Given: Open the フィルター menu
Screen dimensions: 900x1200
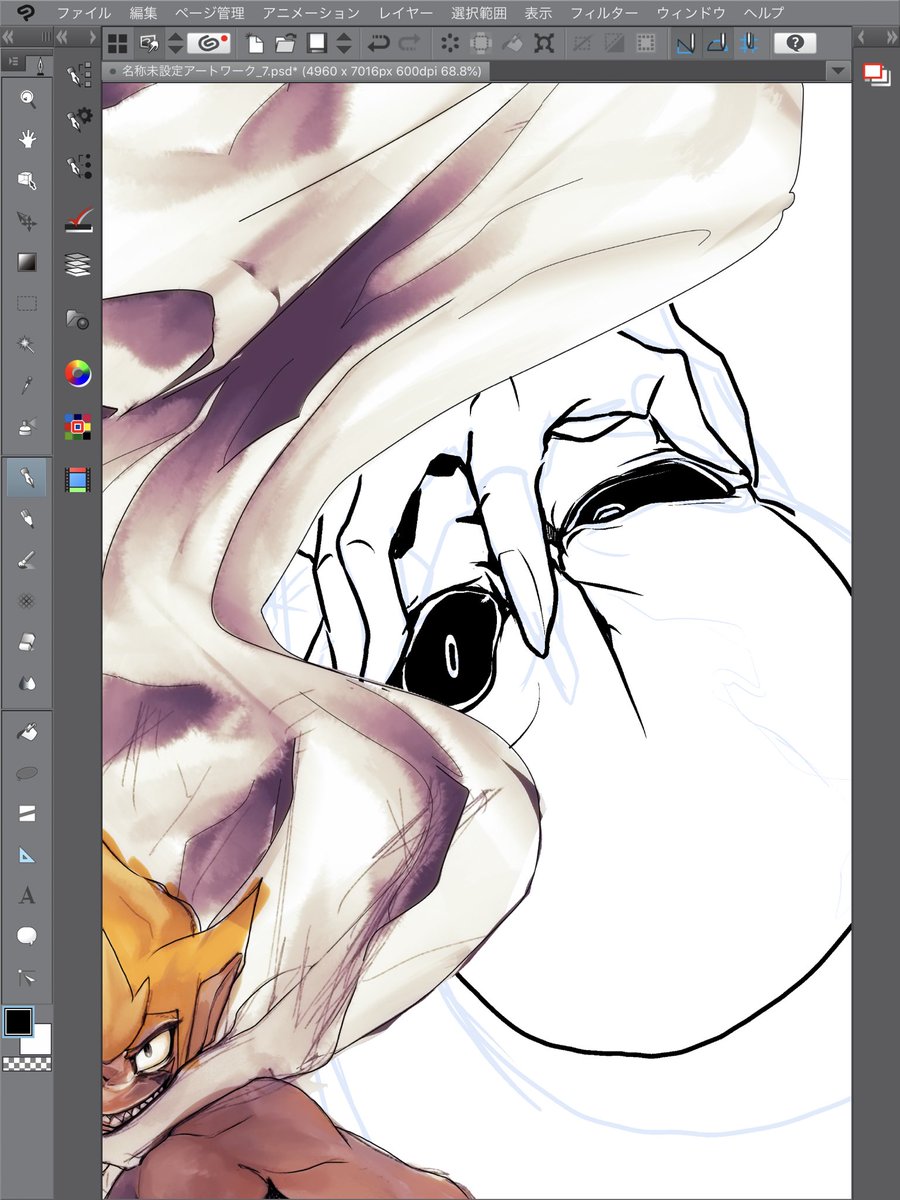Looking at the screenshot, I should pos(603,13).
